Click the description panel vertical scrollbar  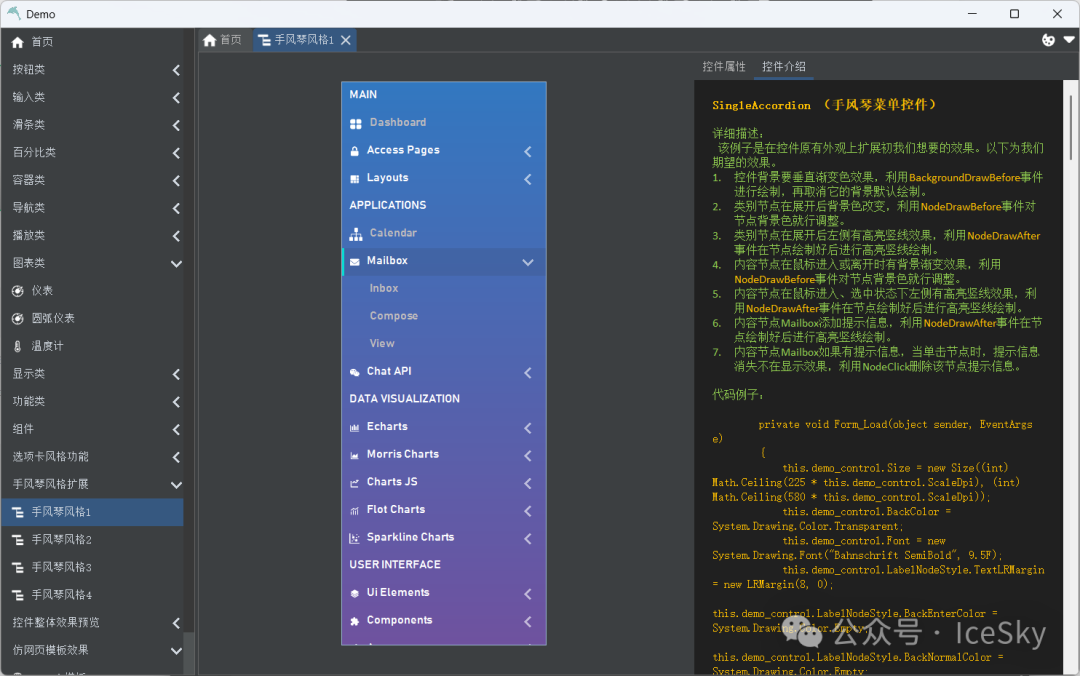pos(1073,150)
